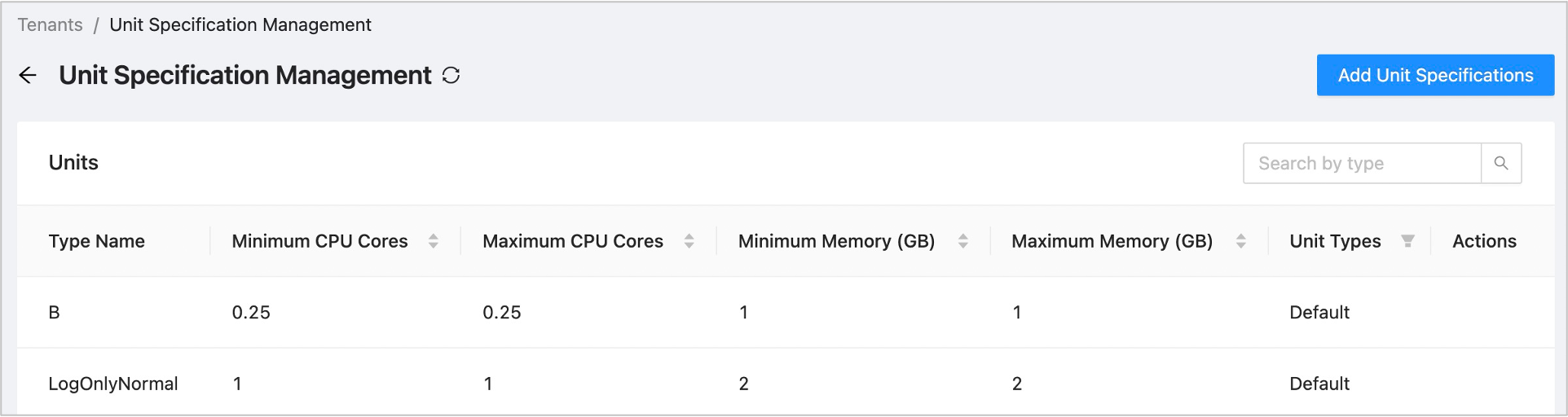Viewport: 1568px width, 417px height.
Task: Click the Actions column header
Action: click(1484, 241)
